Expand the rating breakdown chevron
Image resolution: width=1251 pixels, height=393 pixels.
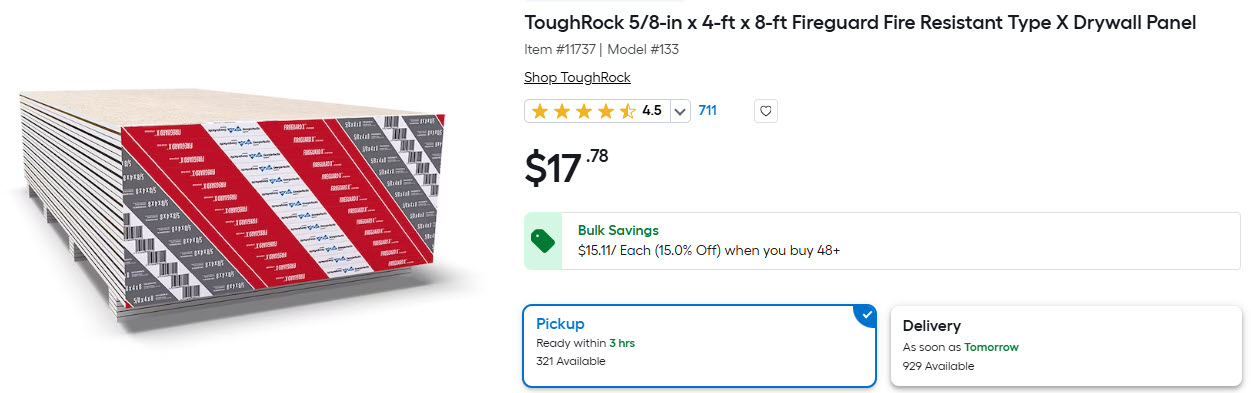pyautogui.click(x=680, y=111)
